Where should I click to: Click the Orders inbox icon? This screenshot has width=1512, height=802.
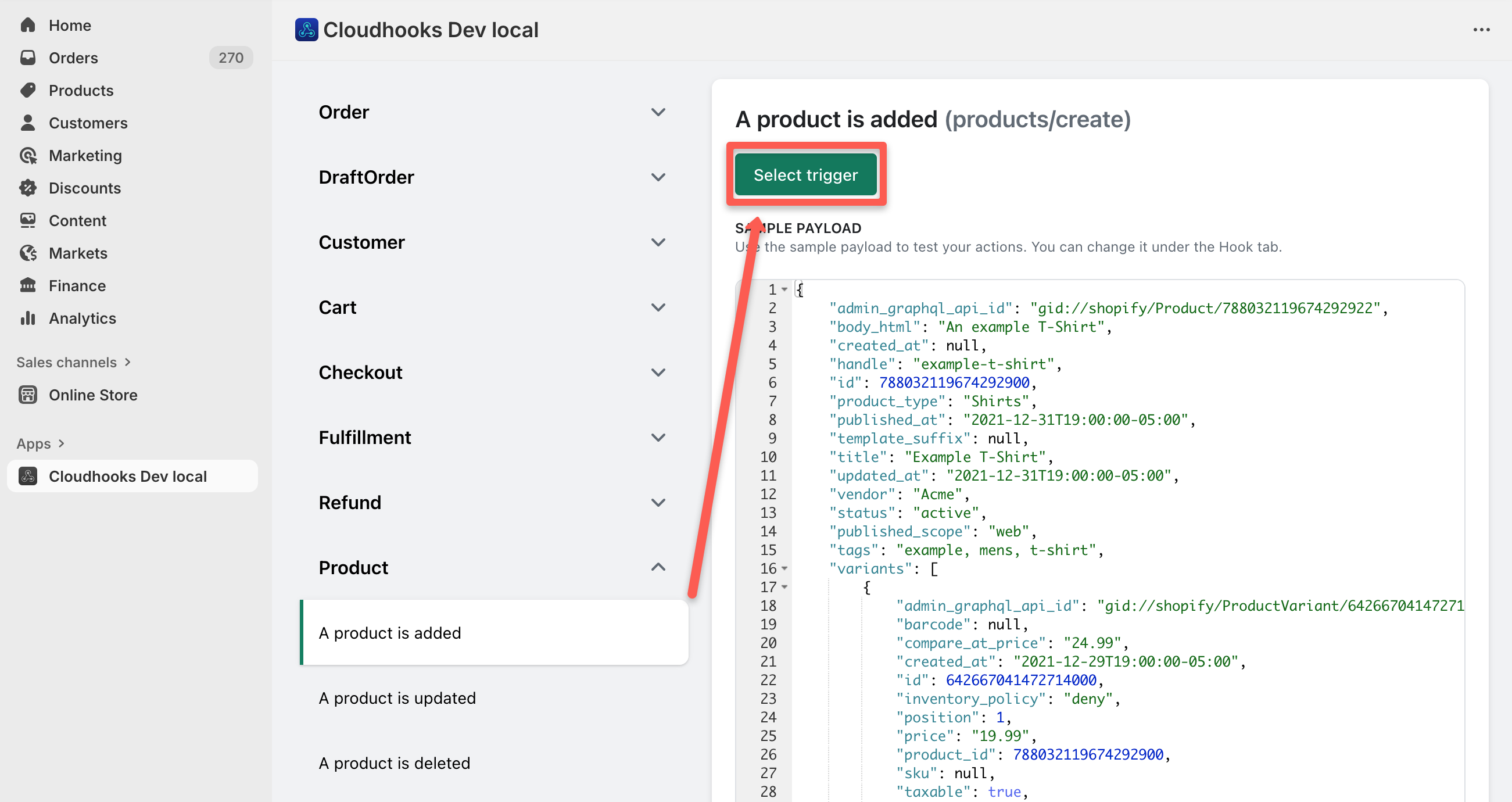pyautogui.click(x=27, y=58)
